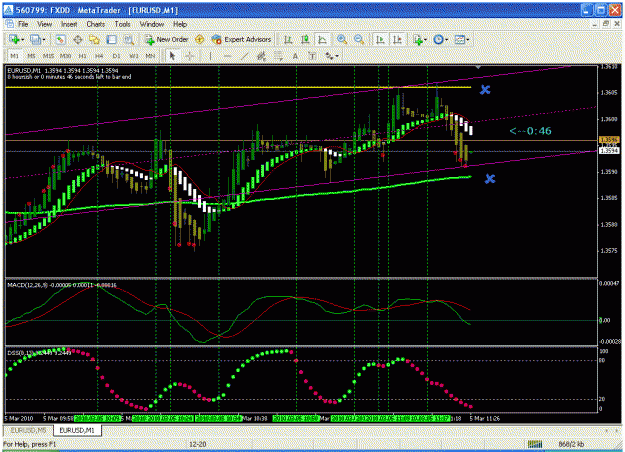Select the W1 timeframe button

[134, 56]
